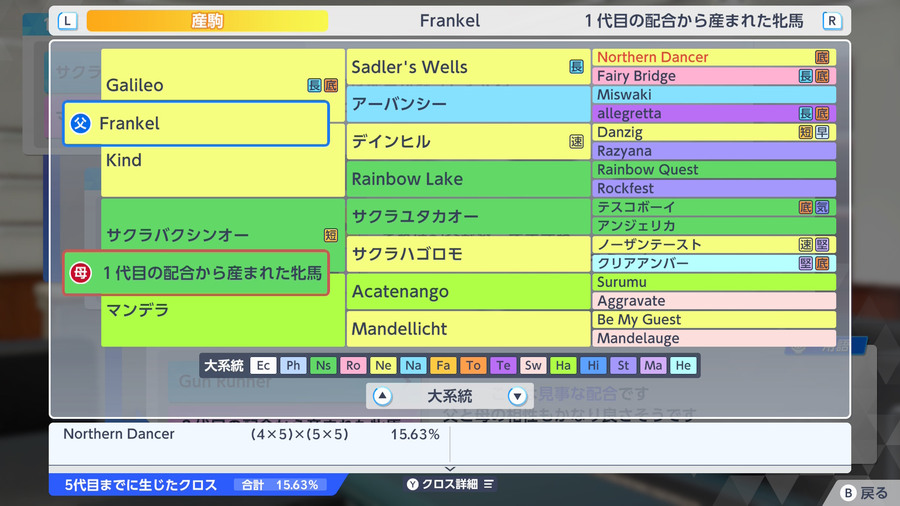Click the Ec lineage swatch
The height and width of the screenshot is (506, 900).
coord(263,365)
